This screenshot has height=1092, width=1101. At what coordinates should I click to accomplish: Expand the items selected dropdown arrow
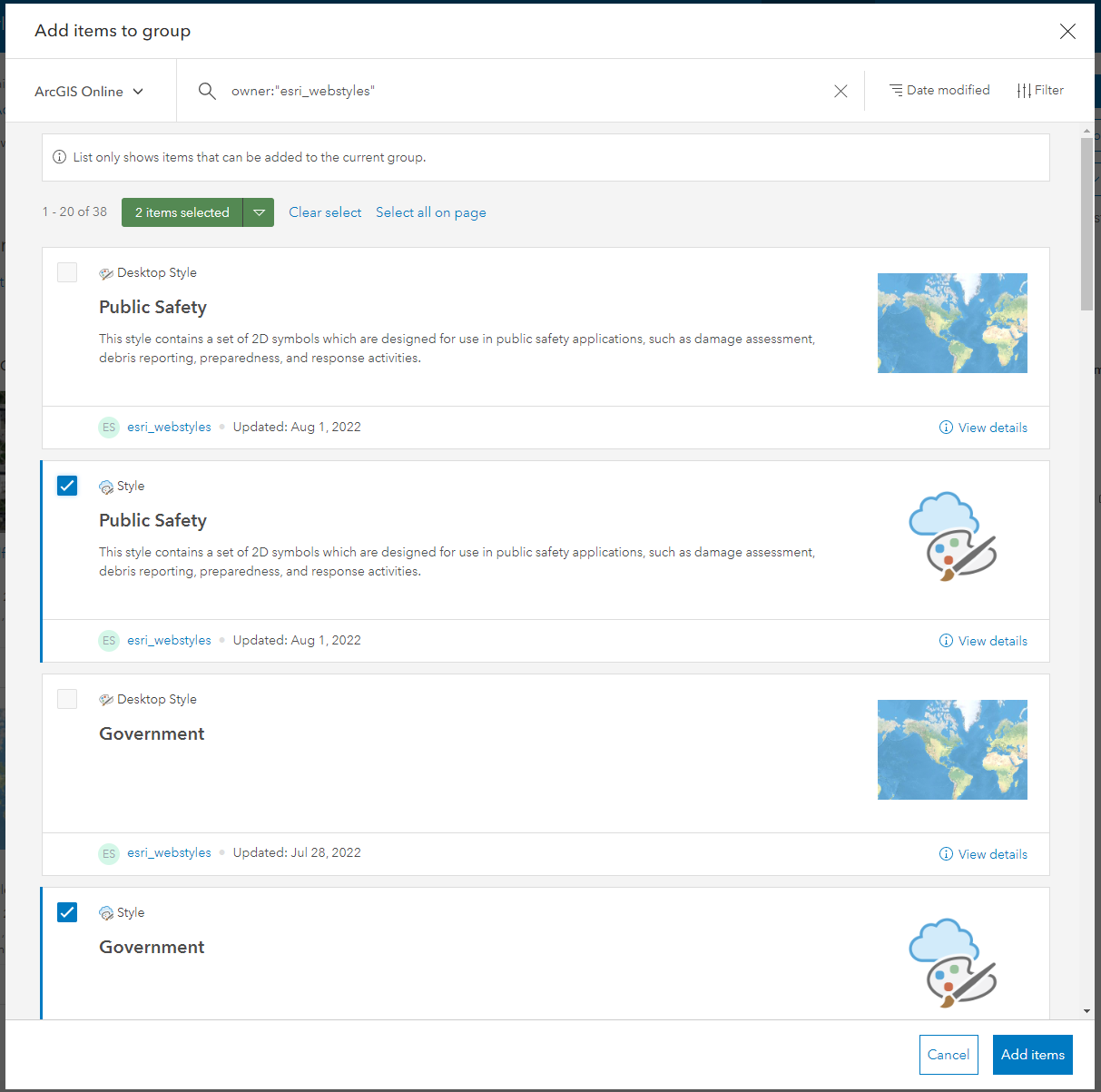[259, 212]
